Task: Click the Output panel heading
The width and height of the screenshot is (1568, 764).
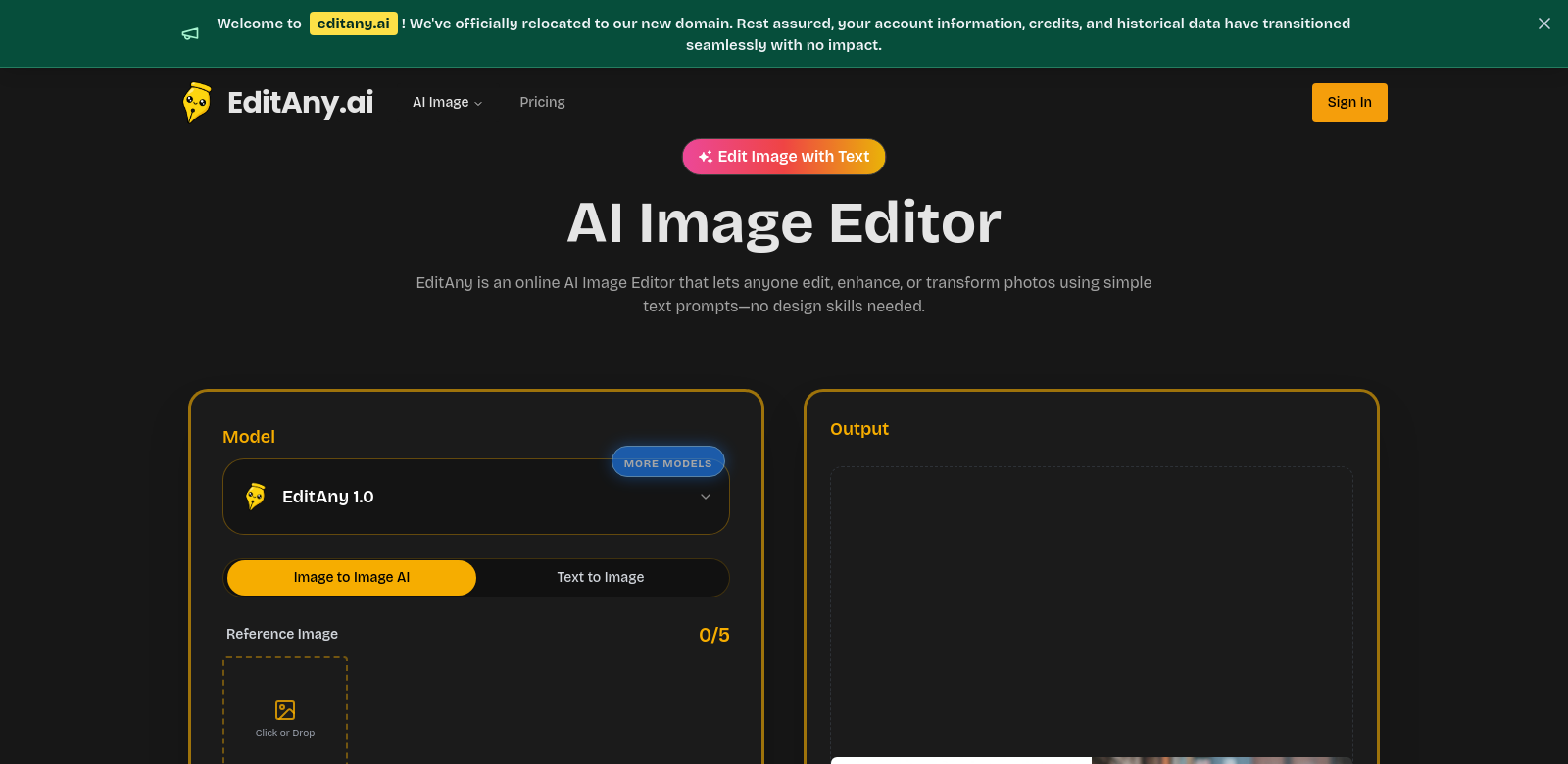Action: 859,429
